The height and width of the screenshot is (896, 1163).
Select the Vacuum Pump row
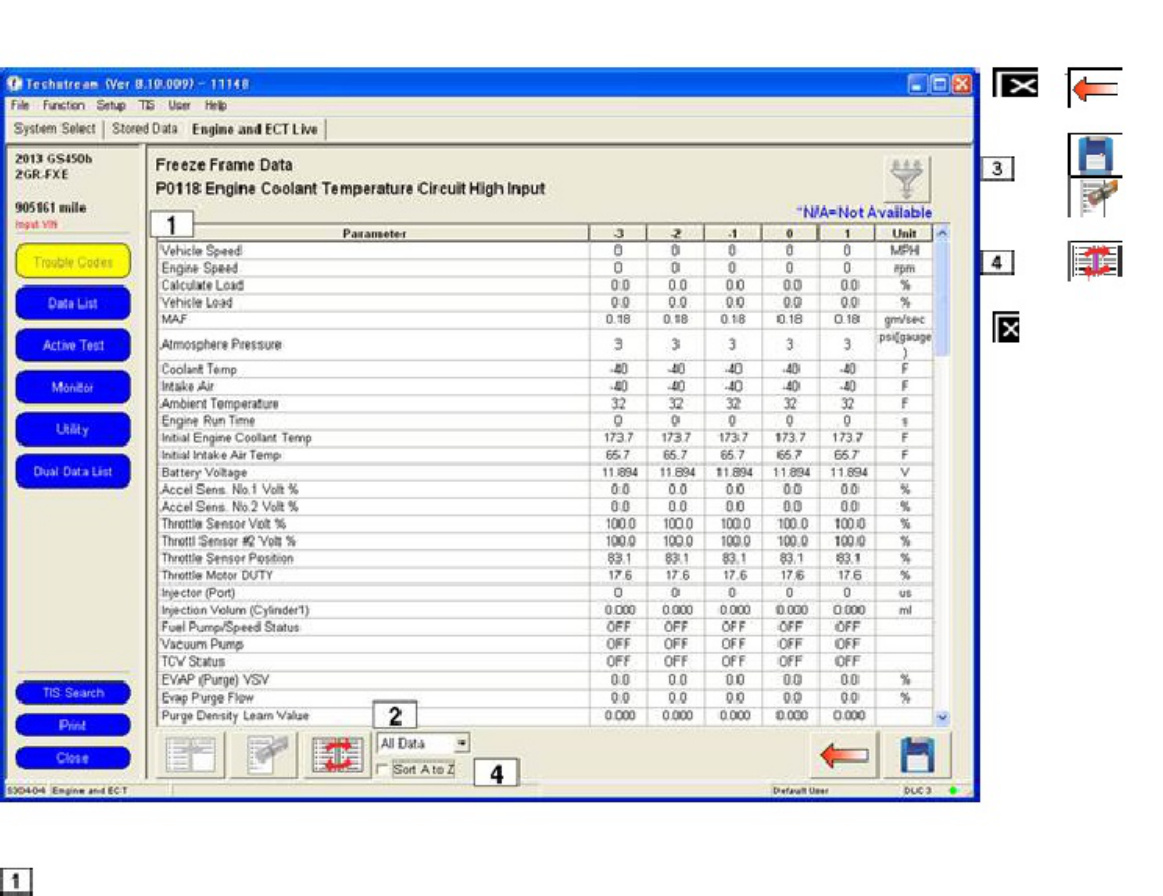pyautogui.click(x=546, y=645)
